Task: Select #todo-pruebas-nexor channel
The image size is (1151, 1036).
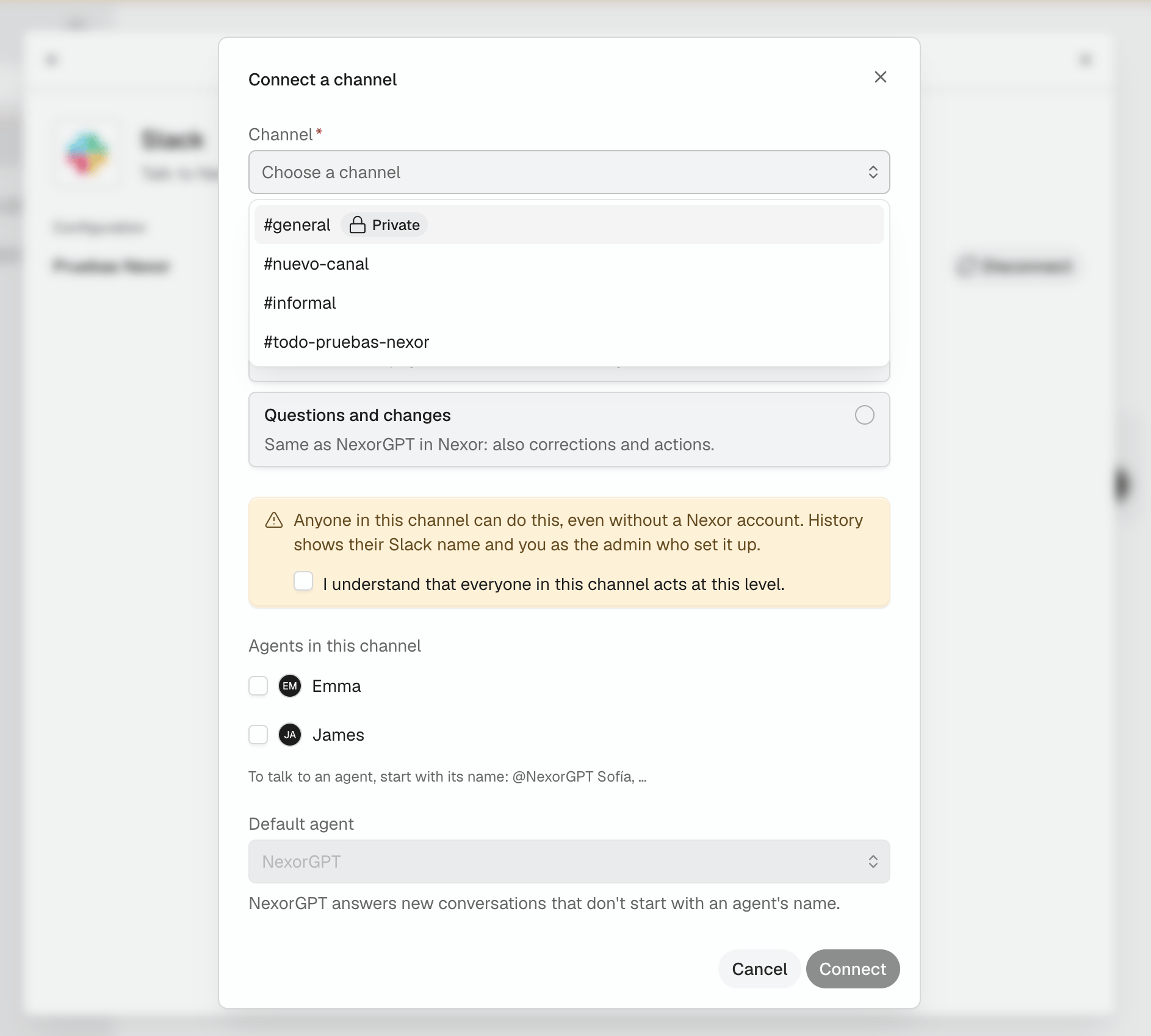Action: tap(569, 342)
